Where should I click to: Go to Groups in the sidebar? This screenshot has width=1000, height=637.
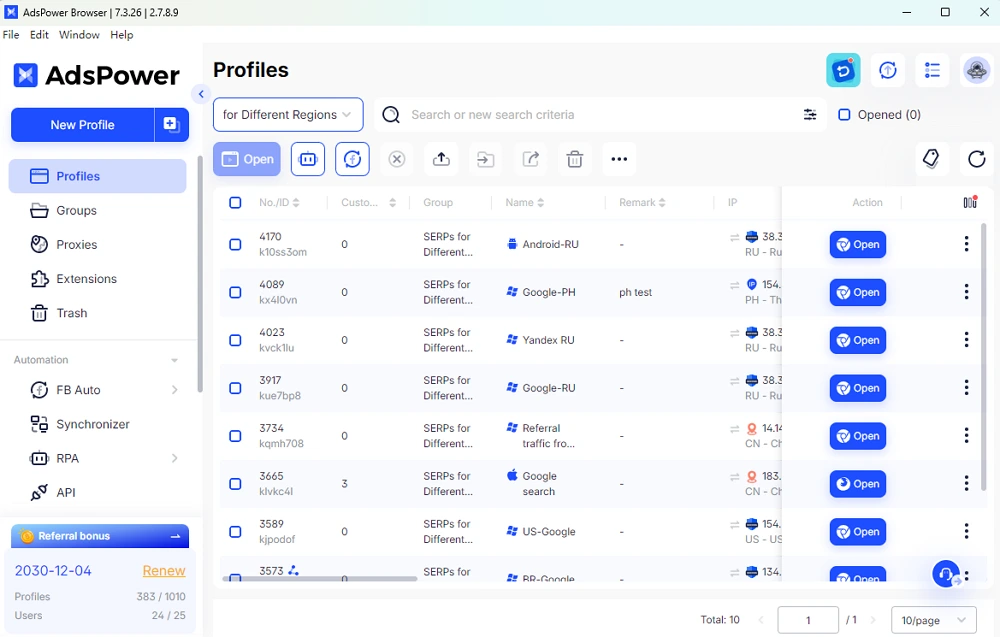click(98, 210)
